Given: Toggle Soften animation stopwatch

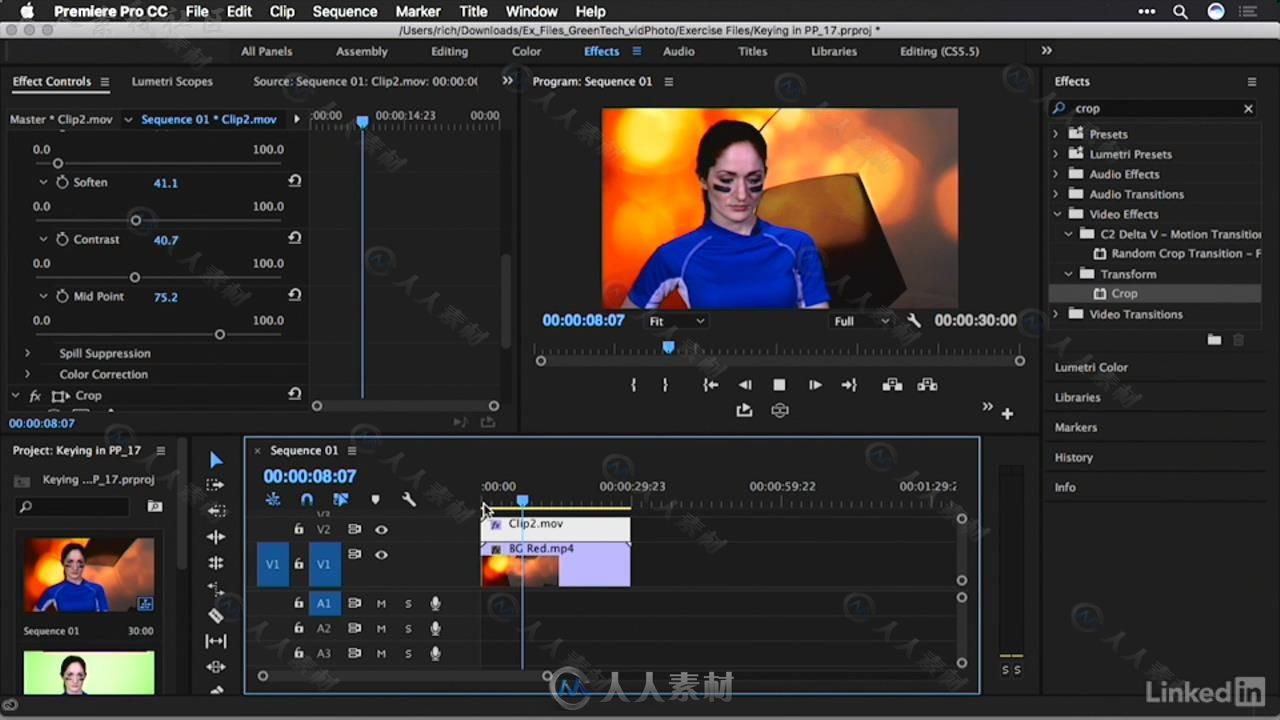Looking at the screenshot, I should click(62, 182).
